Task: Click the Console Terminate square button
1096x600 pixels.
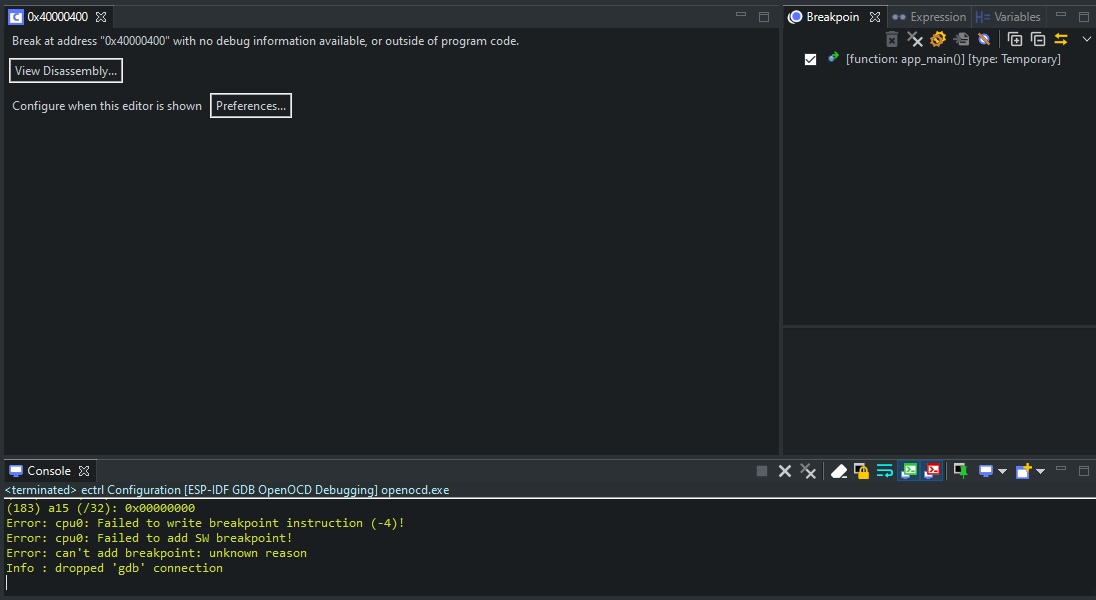Action: pos(762,471)
